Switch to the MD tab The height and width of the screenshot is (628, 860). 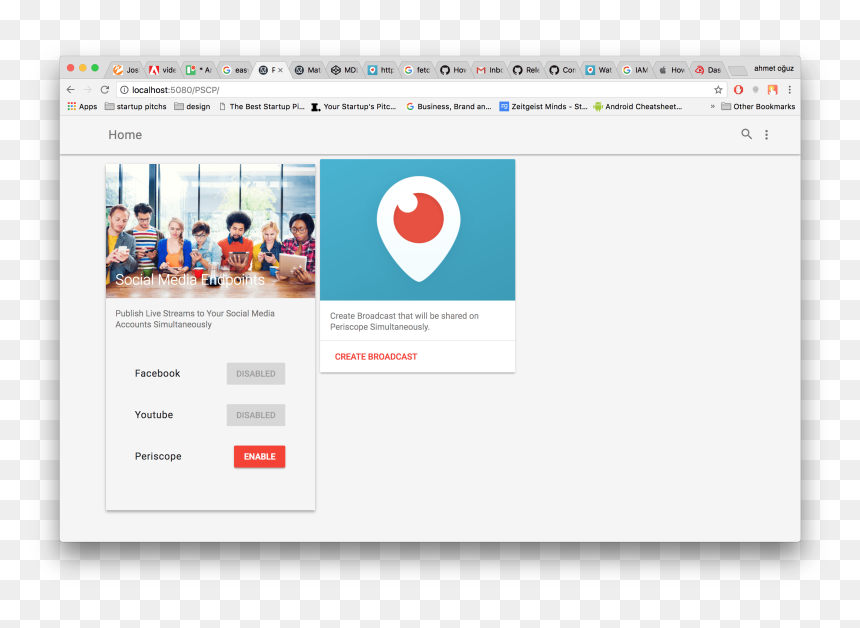click(344, 70)
